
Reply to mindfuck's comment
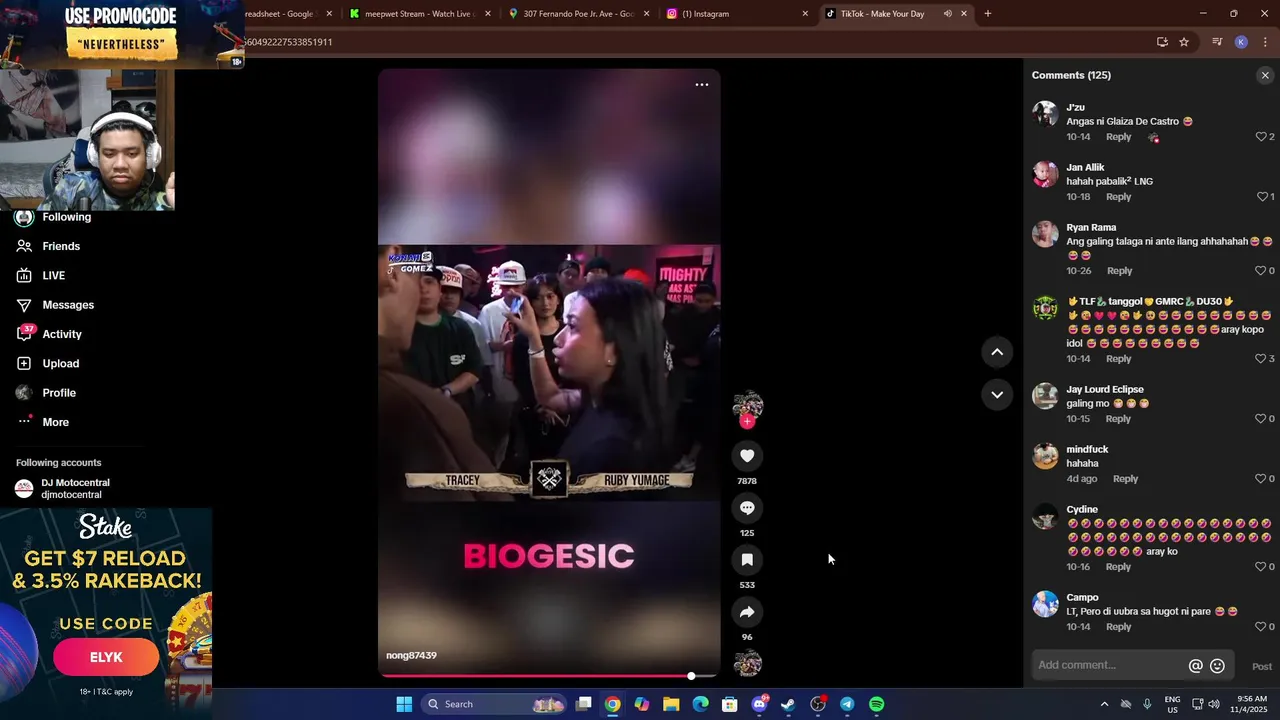pos(1126,479)
